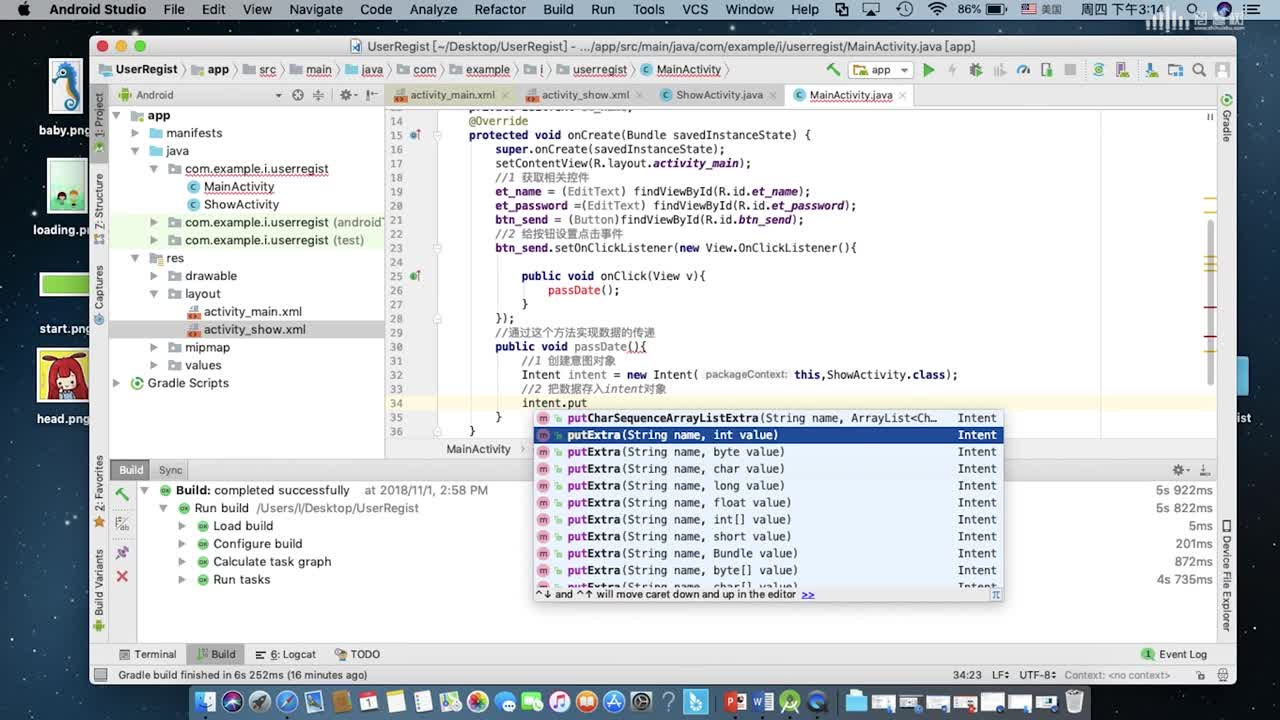Open Build panel settings gear icon
Image resolution: width=1280 pixels, height=720 pixels.
point(1181,469)
